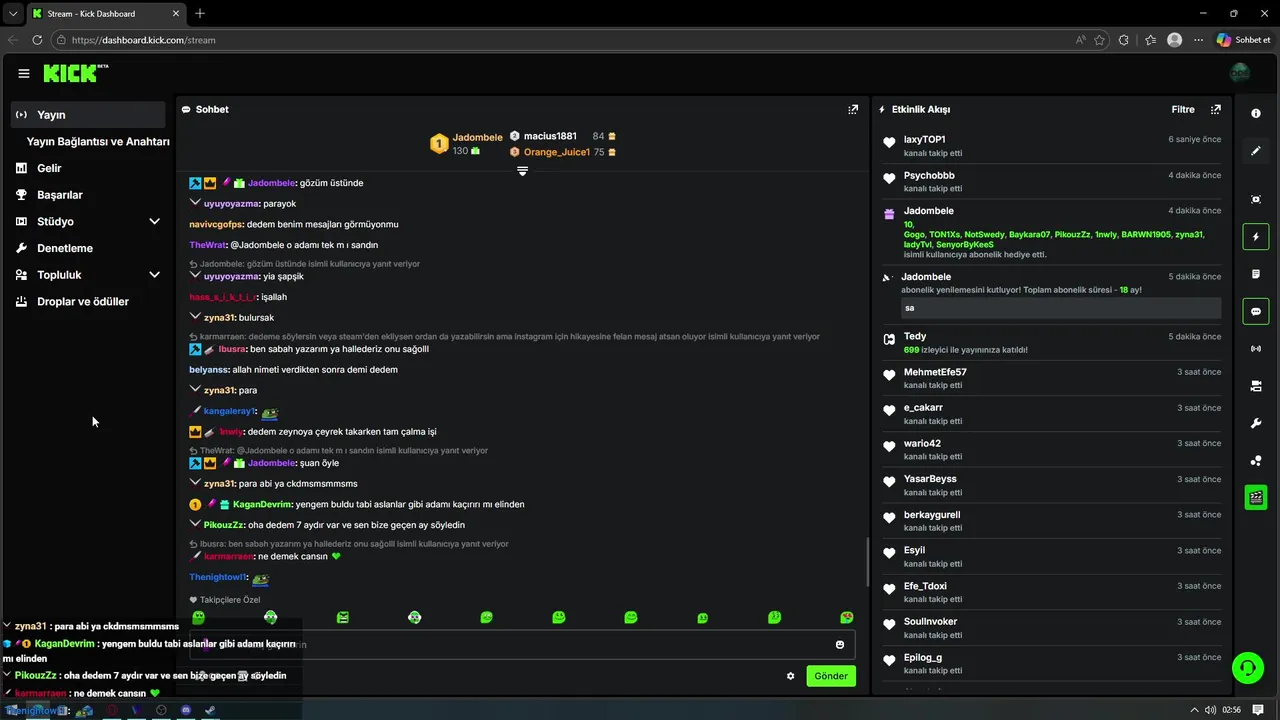Click the heart-eyes emote at row end
Viewport: 1280px width, 720px height.
tap(847, 617)
